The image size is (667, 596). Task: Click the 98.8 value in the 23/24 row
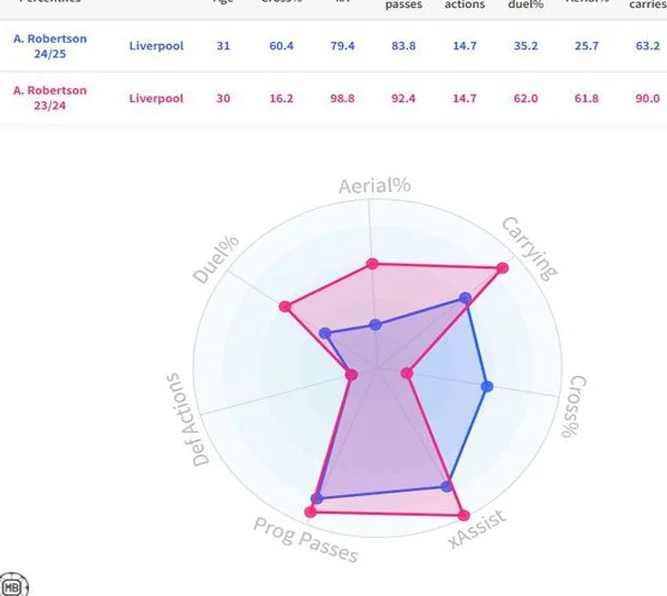(342, 98)
